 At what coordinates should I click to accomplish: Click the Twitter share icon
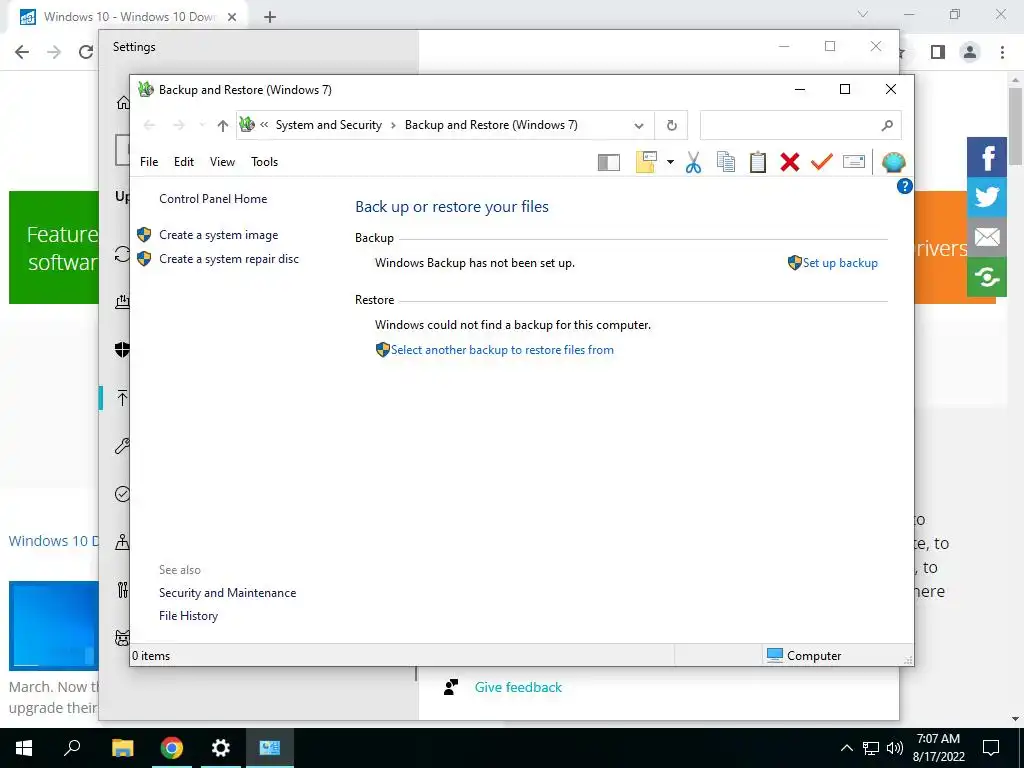pos(987,197)
